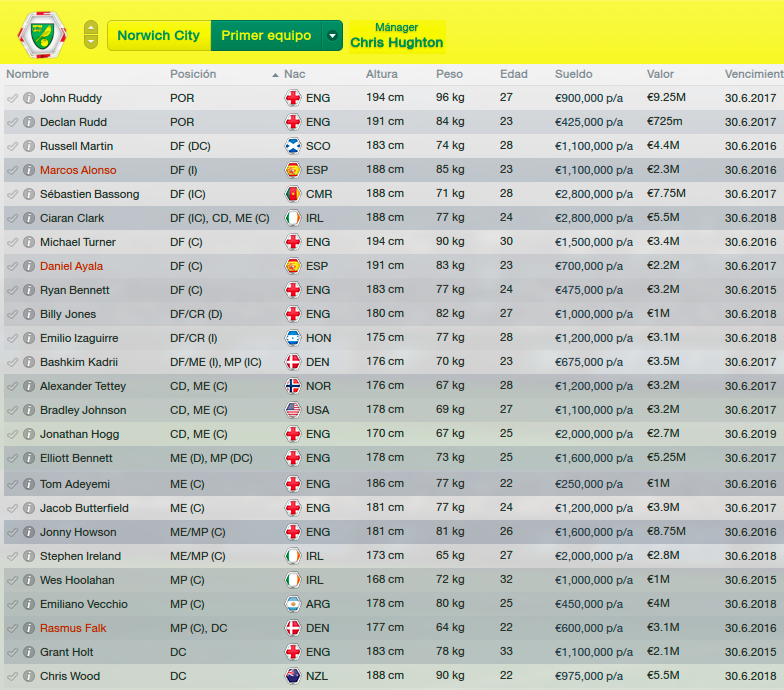The width and height of the screenshot is (784, 690).
Task: Click €2,800,000 p/a wage for Ciaran Clark
Action: point(594,218)
